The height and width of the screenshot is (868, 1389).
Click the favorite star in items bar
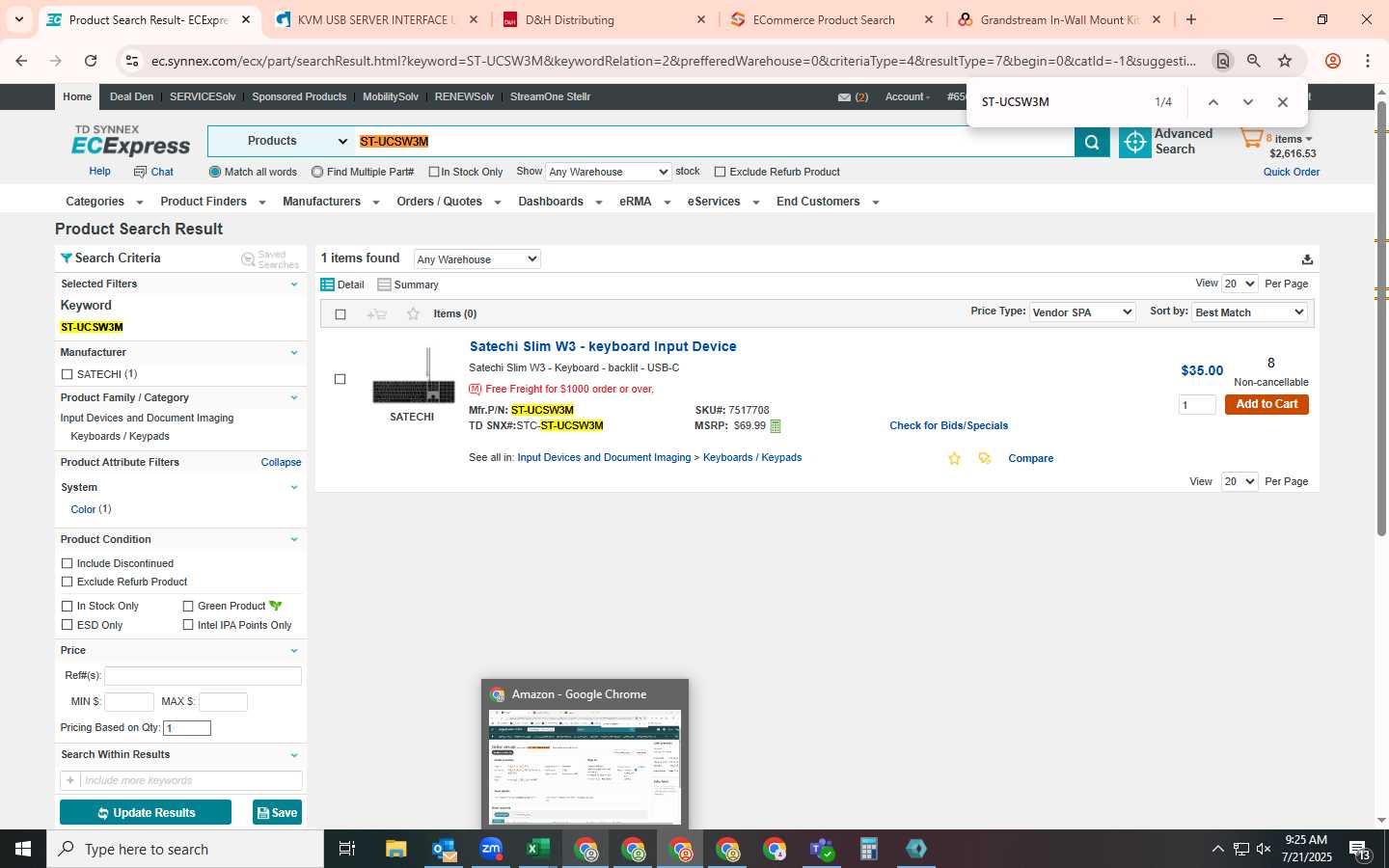413,314
